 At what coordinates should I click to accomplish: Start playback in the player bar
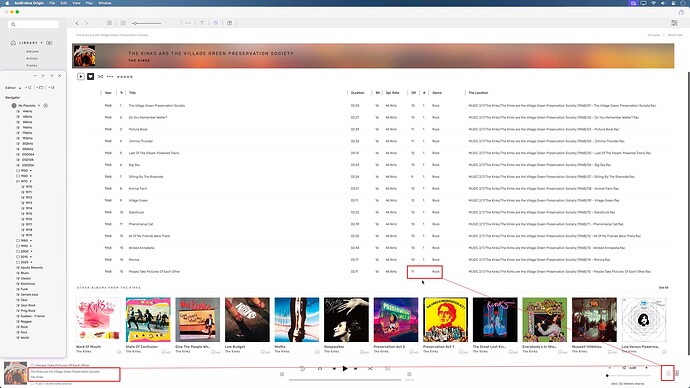point(345,369)
